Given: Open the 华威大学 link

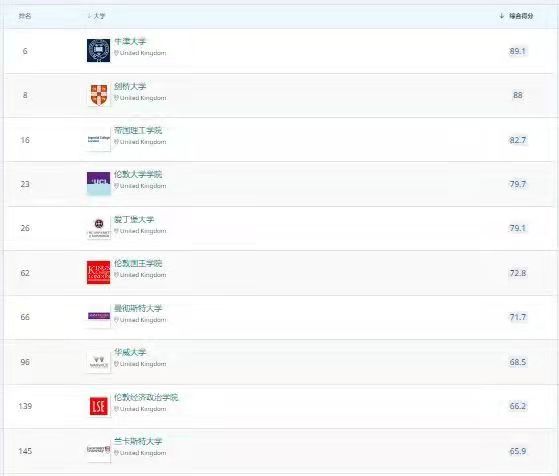Looking at the screenshot, I should pos(130,352).
